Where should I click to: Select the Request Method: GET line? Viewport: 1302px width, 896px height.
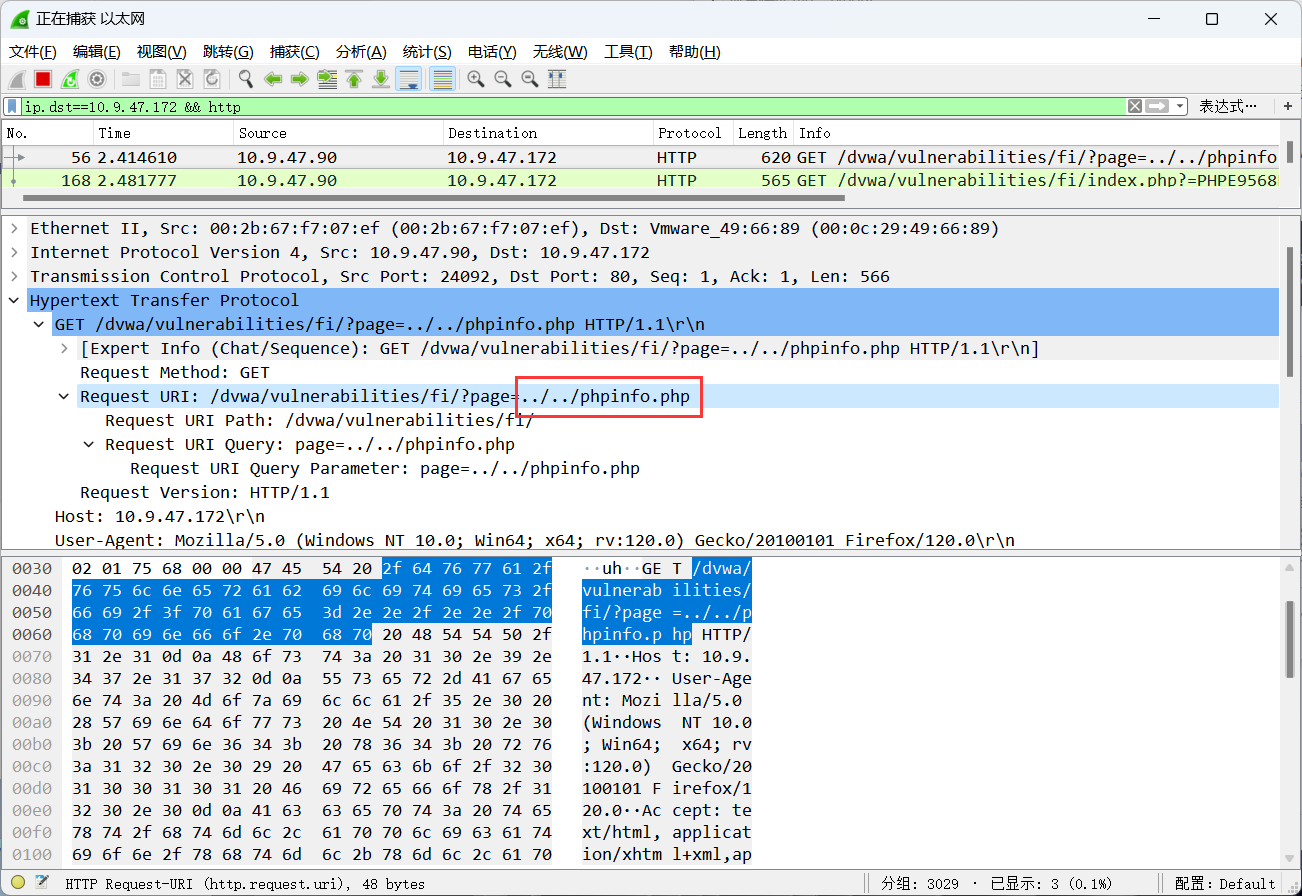point(175,372)
